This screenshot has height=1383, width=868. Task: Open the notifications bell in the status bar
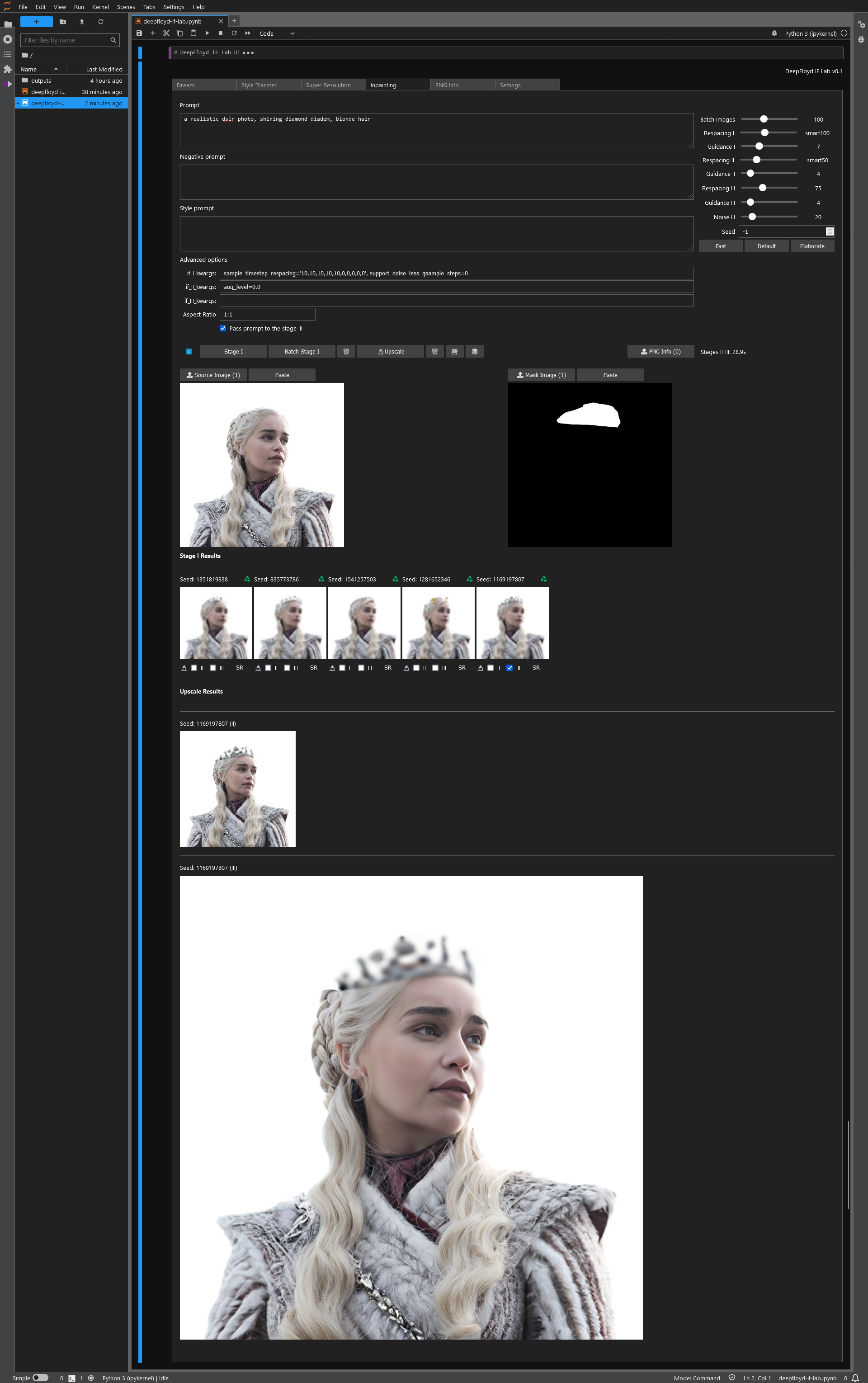(855, 1378)
